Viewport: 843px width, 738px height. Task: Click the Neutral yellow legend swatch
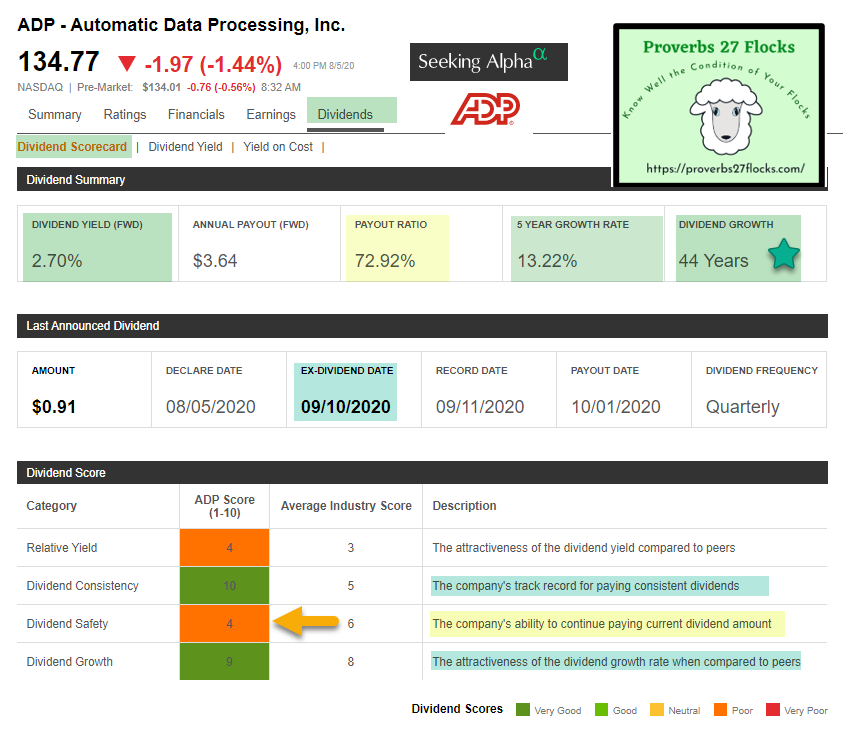[x=656, y=709]
